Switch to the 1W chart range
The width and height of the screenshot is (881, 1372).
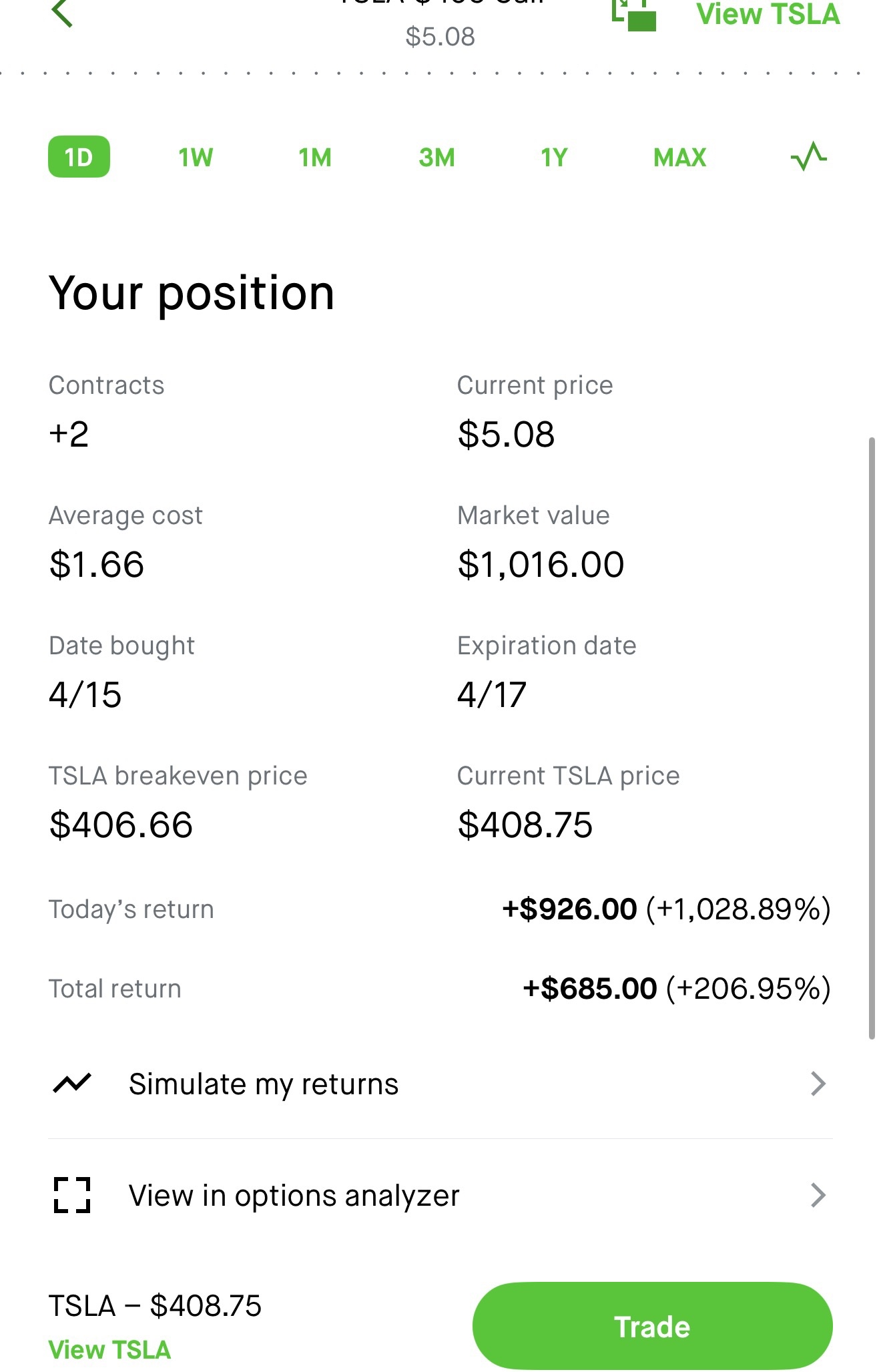[196, 158]
